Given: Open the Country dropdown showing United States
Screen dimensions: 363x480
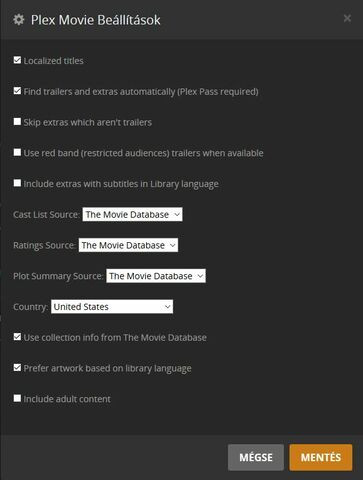Looking at the screenshot, I should pos(112,306).
